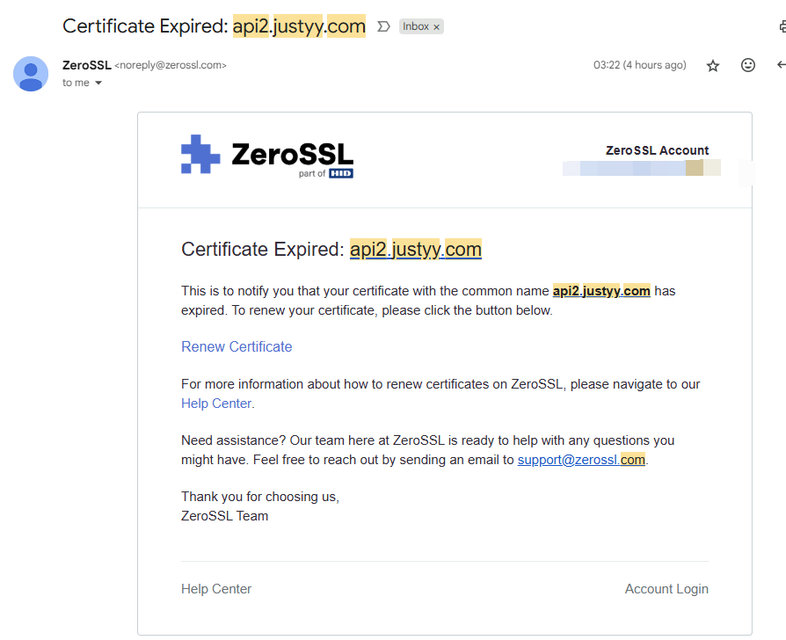This screenshot has height=640, width=786.
Task: Go to Account Login in the footer
Action: pyautogui.click(x=666, y=589)
